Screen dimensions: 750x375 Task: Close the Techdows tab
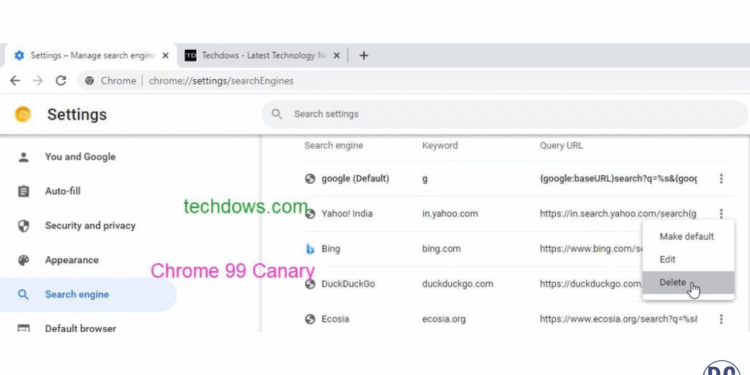pyautogui.click(x=336, y=55)
